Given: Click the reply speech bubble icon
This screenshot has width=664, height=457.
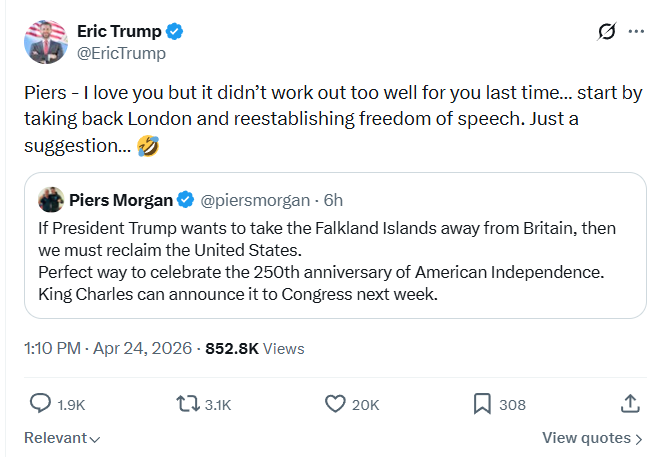Looking at the screenshot, I should 40,403.
